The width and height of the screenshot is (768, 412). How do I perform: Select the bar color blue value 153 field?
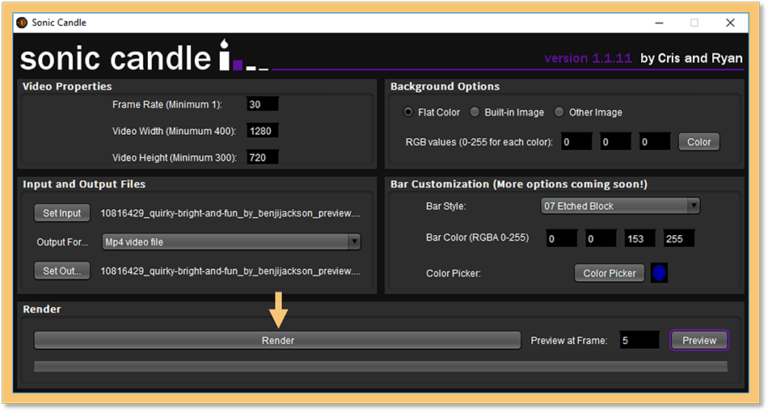[x=640, y=239]
